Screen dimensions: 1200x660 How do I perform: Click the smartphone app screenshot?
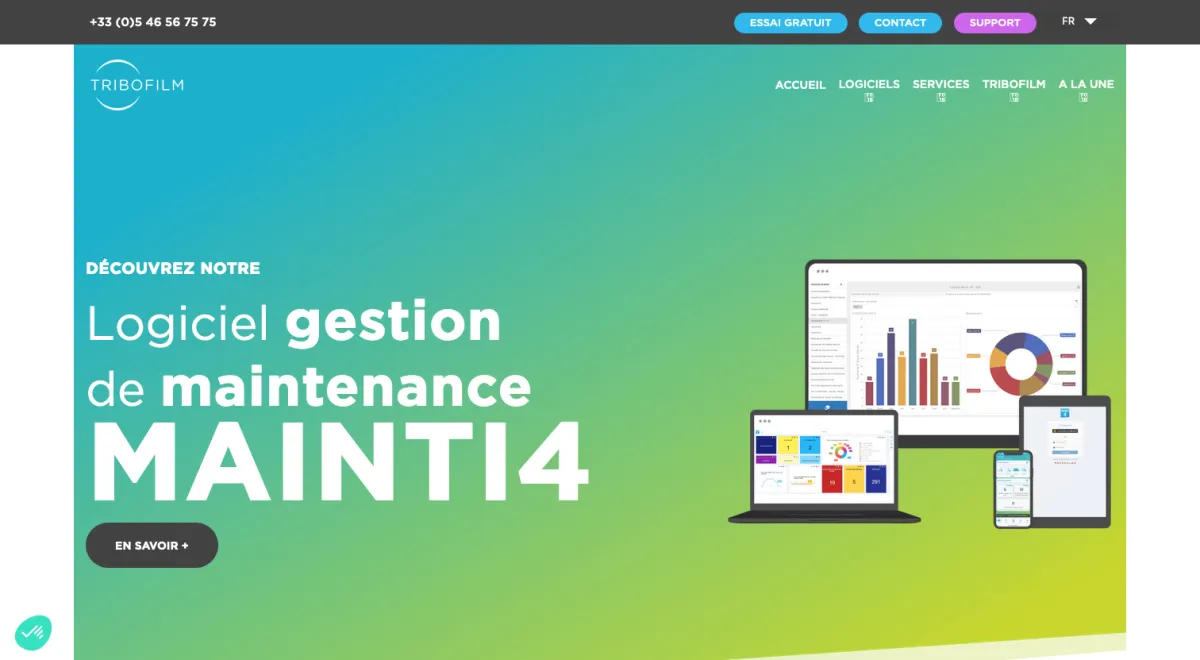(x=1012, y=489)
